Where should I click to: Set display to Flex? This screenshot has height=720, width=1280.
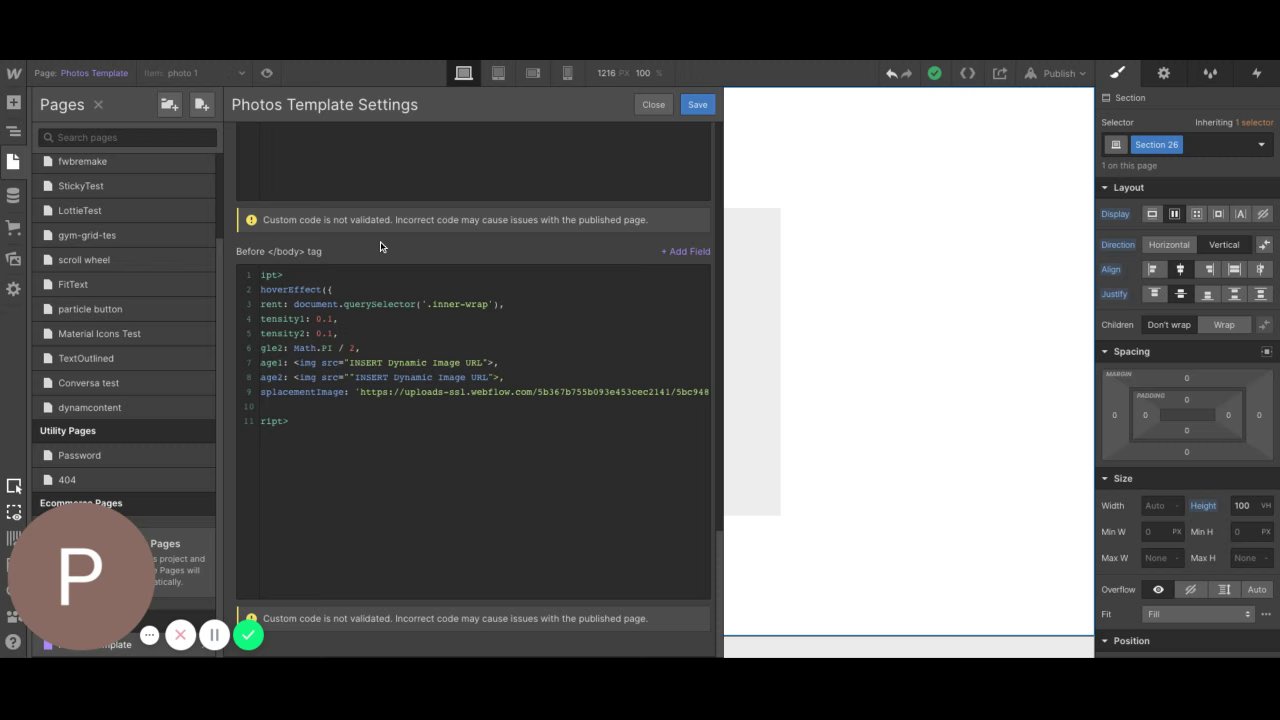pos(1174,214)
